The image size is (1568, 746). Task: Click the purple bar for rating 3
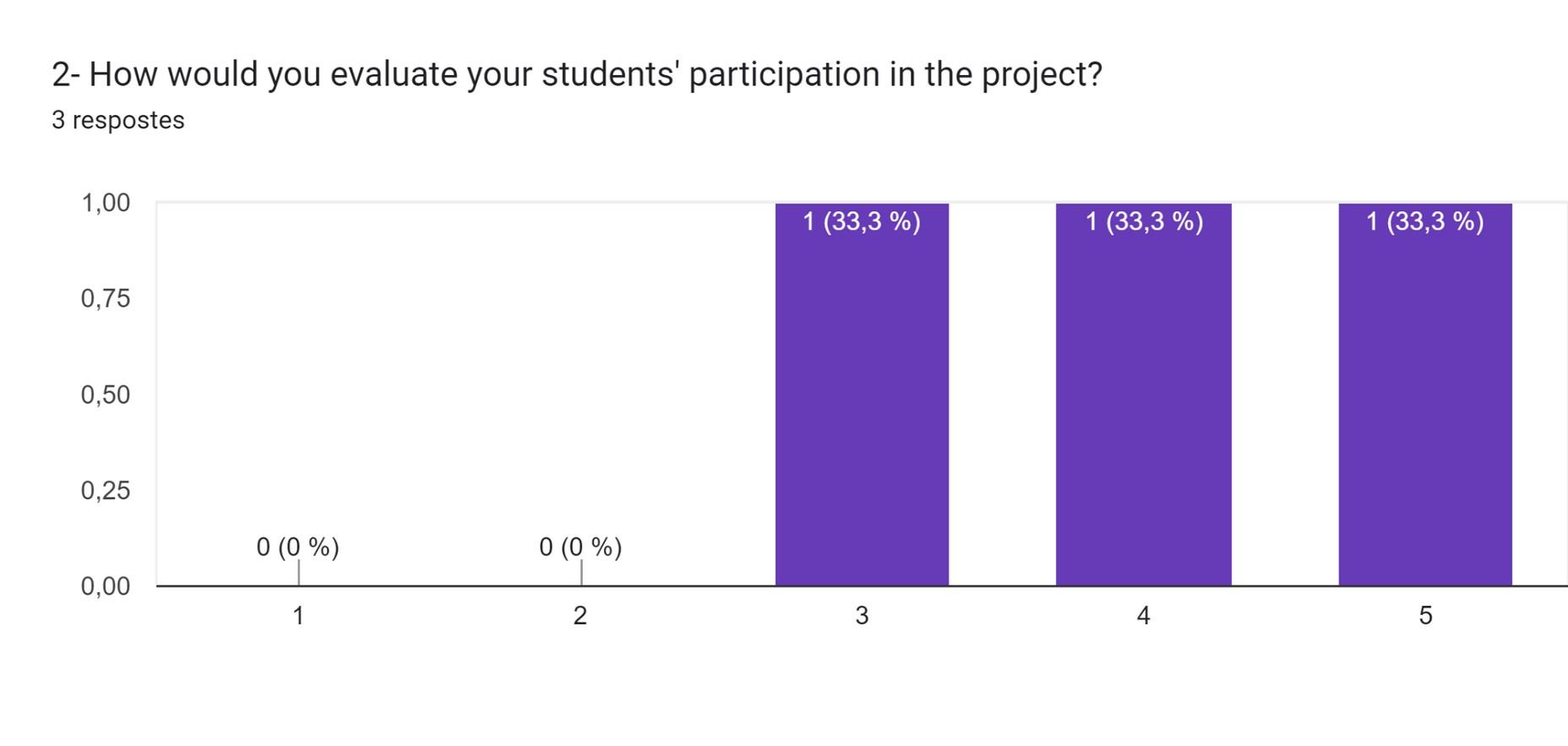pos(862,406)
